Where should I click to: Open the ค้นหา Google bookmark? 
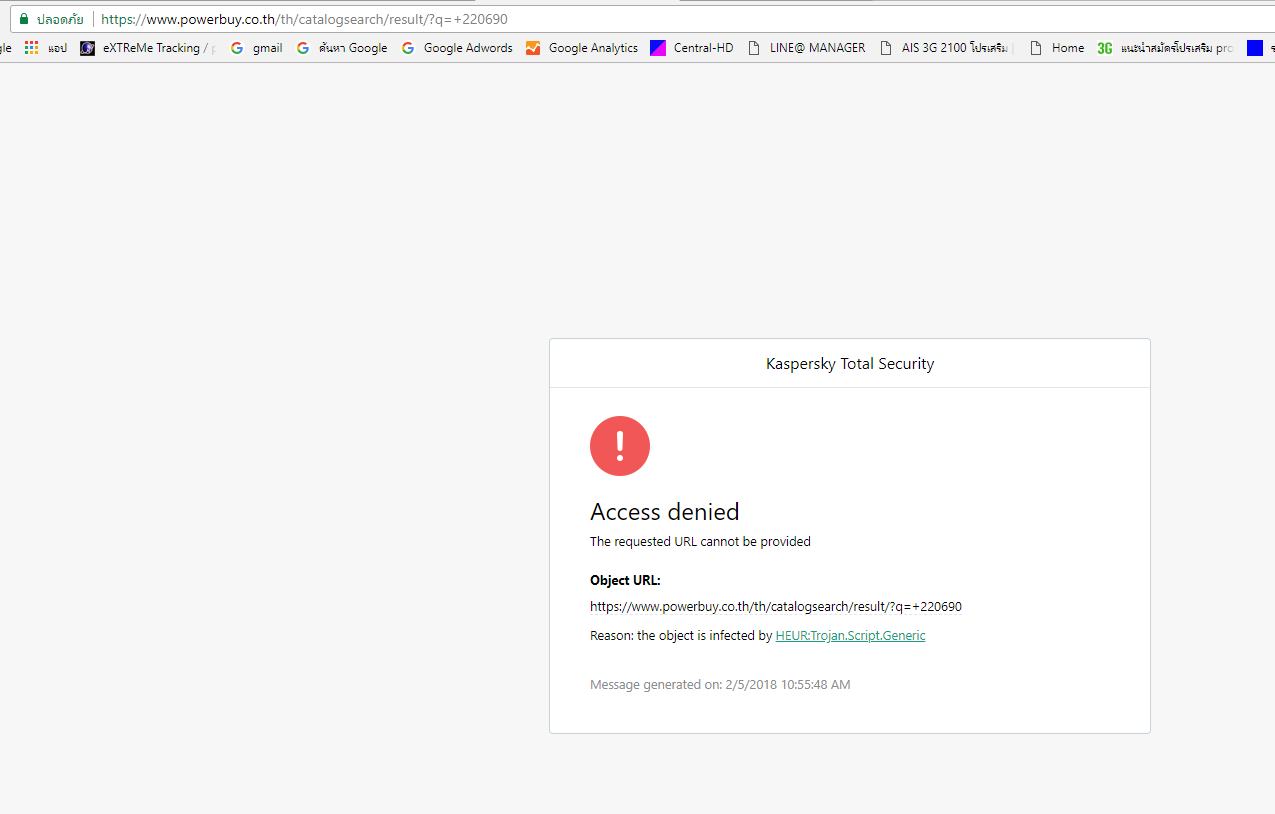point(342,48)
